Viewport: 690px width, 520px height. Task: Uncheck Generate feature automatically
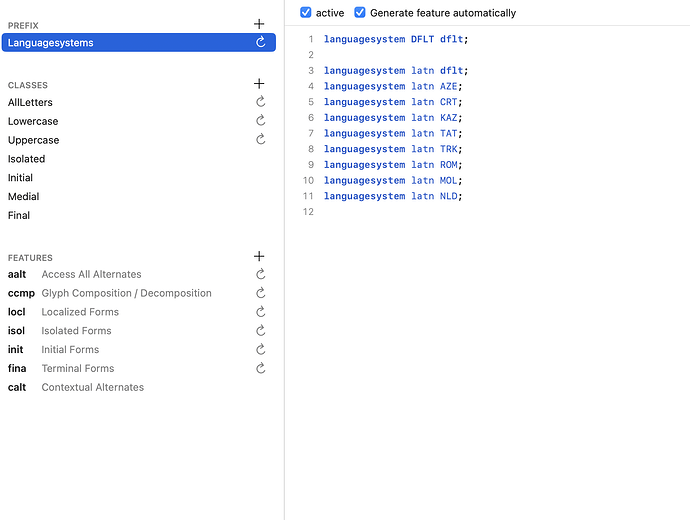[360, 12]
